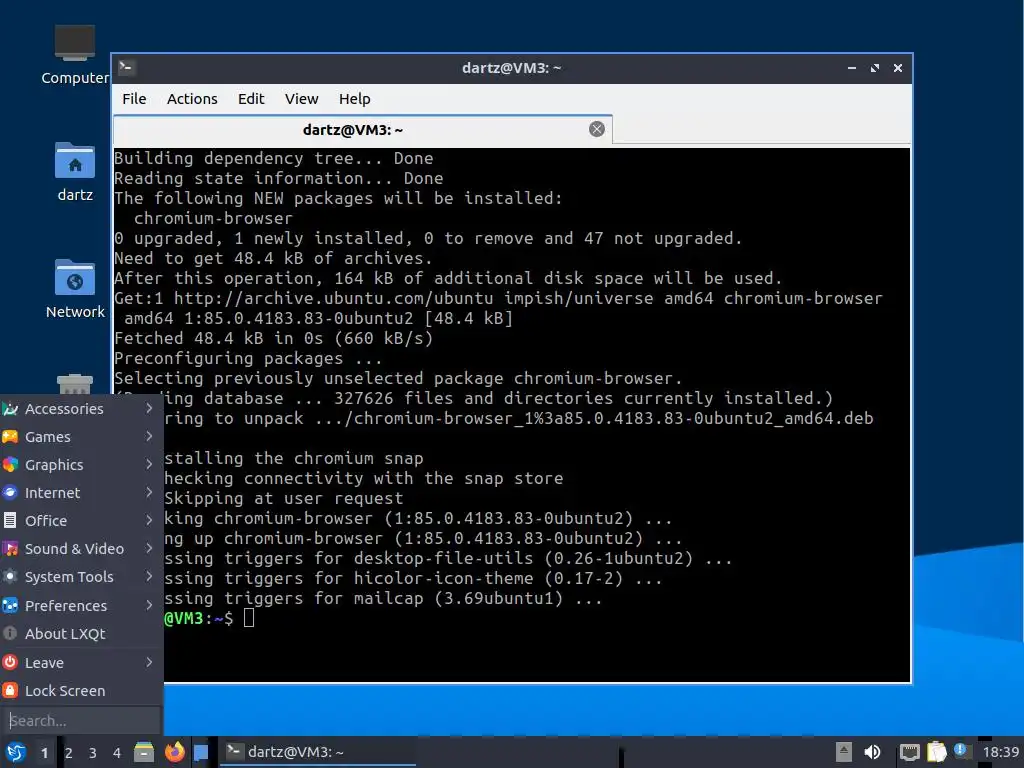Expand the Sound & Video submenu
Viewport: 1024px width, 768px height.
point(81,549)
